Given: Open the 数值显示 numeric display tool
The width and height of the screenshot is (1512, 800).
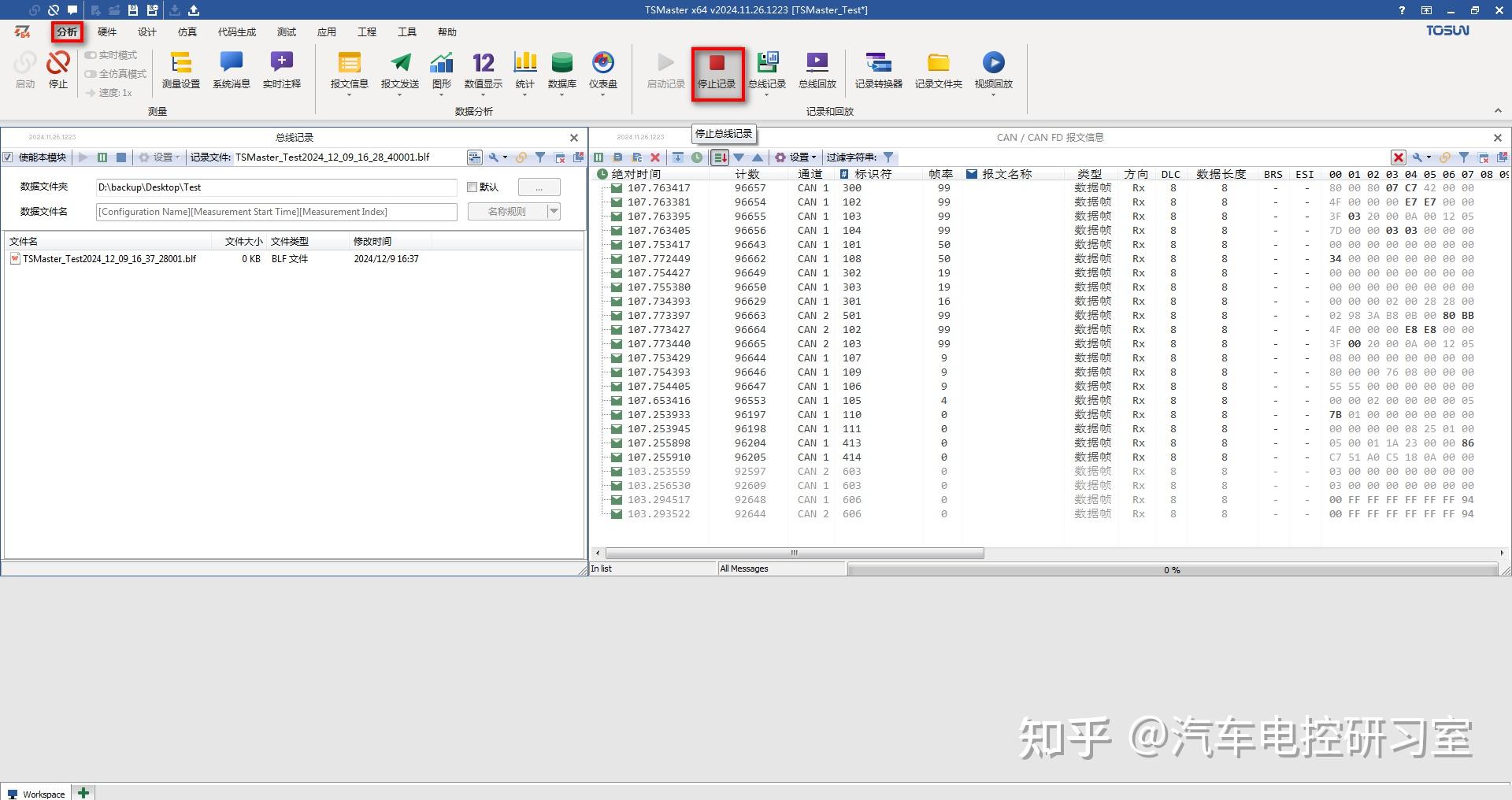Looking at the screenshot, I should 481,71.
